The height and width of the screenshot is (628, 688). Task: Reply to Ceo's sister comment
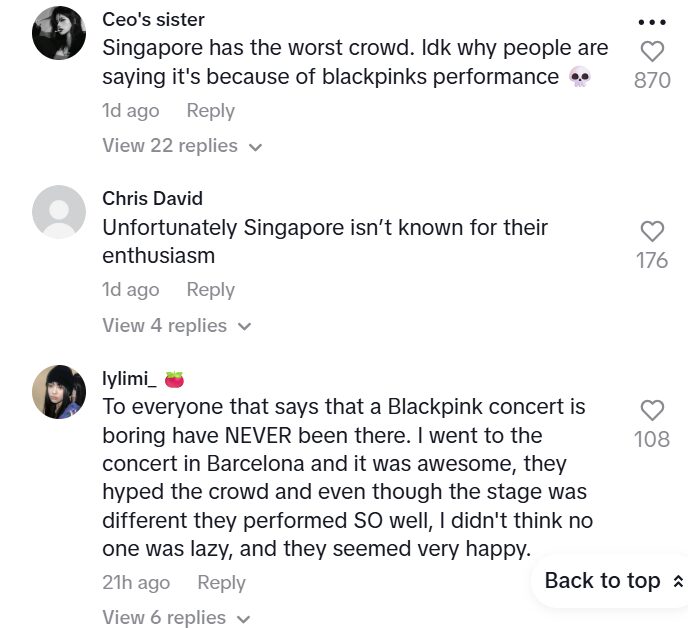(x=210, y=111)
